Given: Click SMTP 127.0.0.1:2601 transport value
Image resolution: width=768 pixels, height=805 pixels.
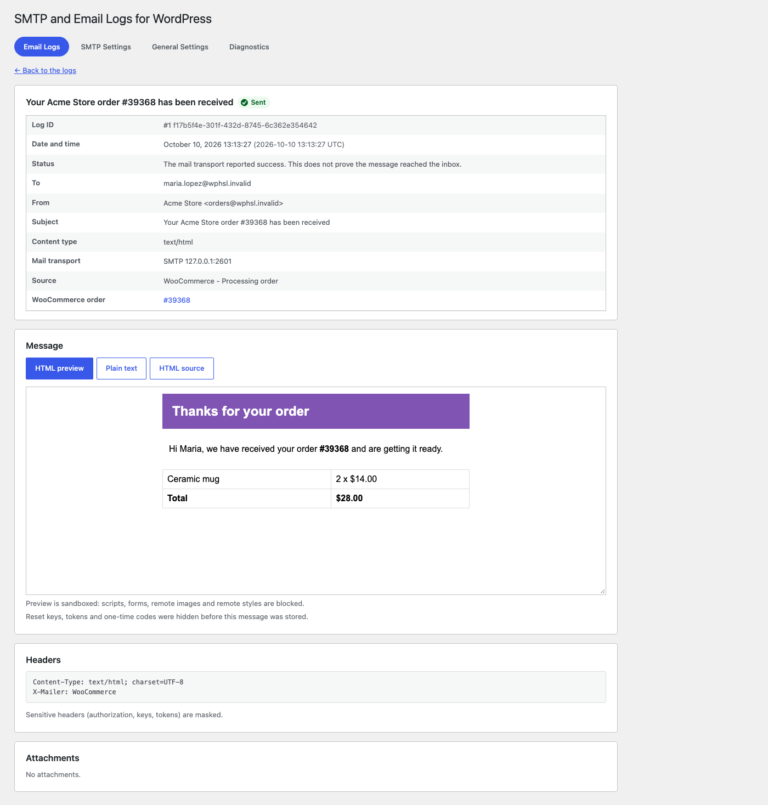Looking at the screenshot, I should [x=197, y=261].
